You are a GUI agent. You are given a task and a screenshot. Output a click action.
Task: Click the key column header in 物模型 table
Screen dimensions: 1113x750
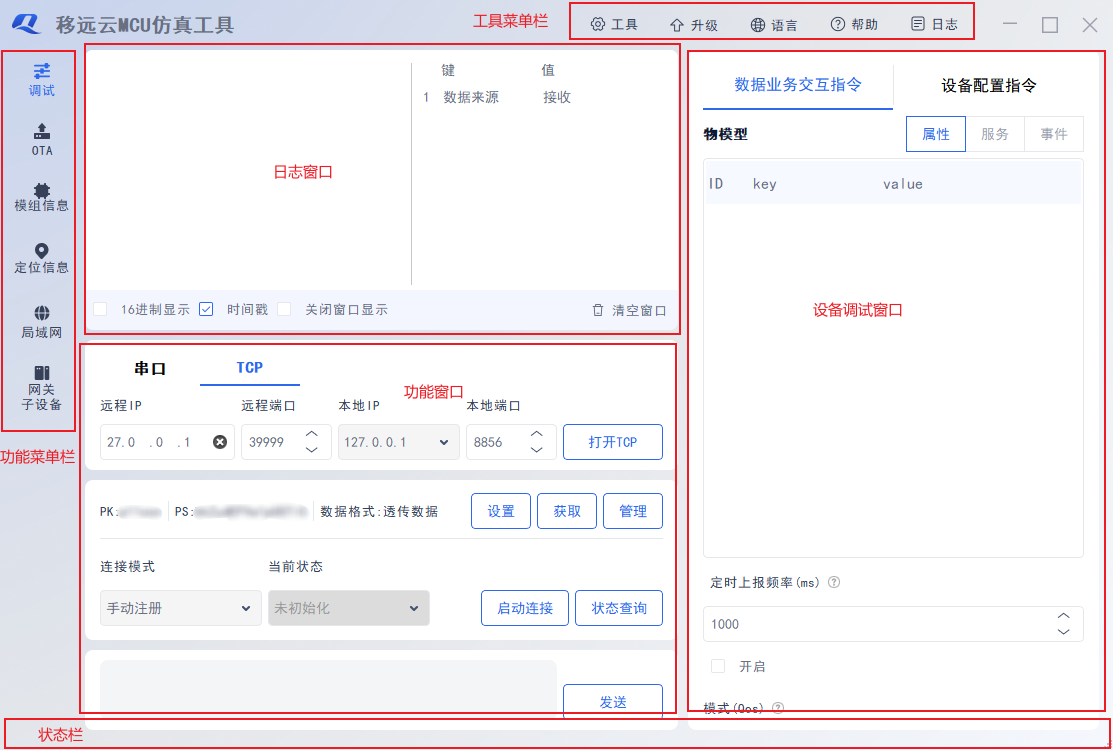tap(764, 184)
